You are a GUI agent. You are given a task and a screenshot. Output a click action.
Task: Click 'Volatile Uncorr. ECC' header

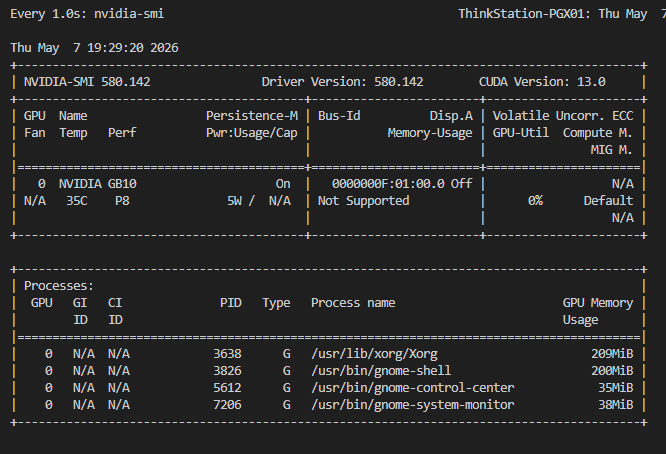point(563,116)
